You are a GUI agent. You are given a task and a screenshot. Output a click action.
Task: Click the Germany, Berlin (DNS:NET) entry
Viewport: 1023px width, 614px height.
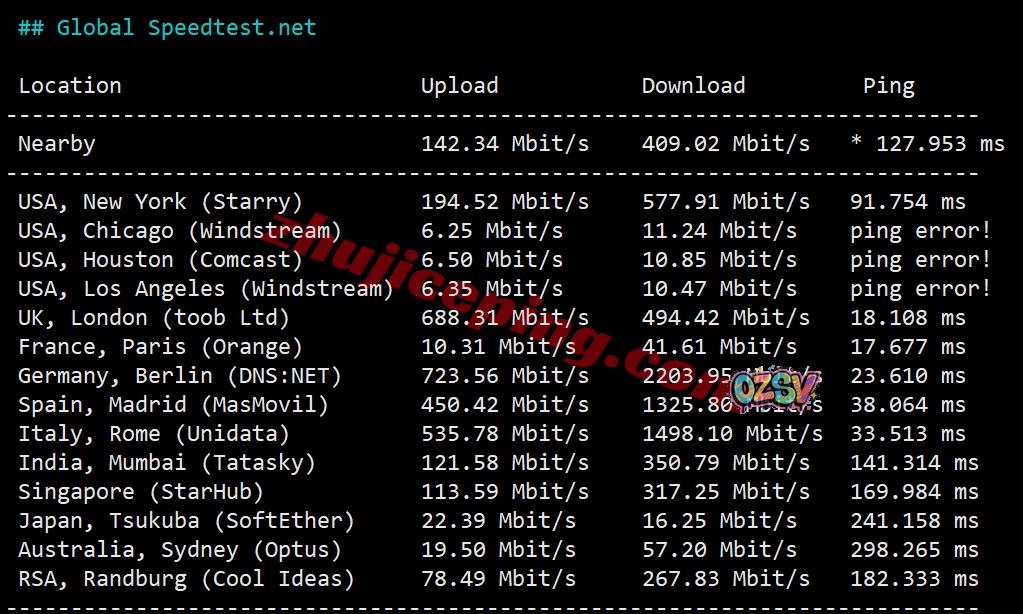(x=180, y=376)
